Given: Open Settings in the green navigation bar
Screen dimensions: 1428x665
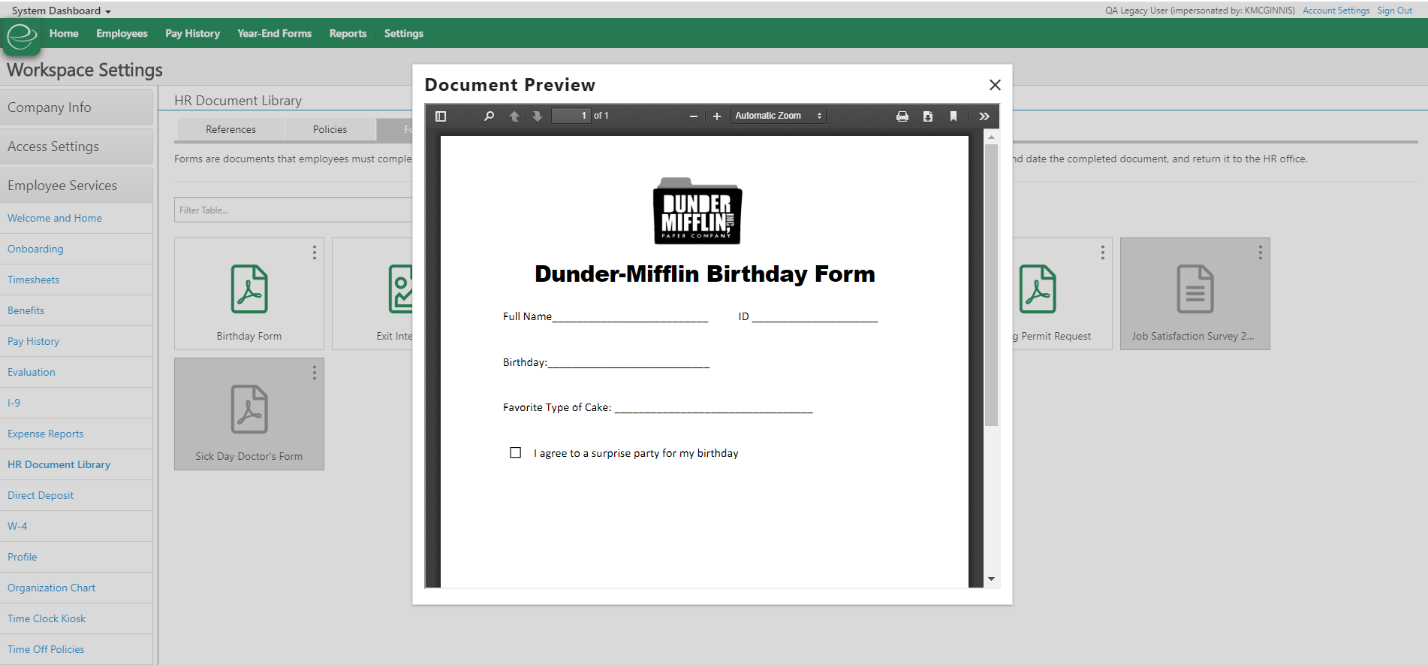Looking at the screenshot, I should point(404,33).
